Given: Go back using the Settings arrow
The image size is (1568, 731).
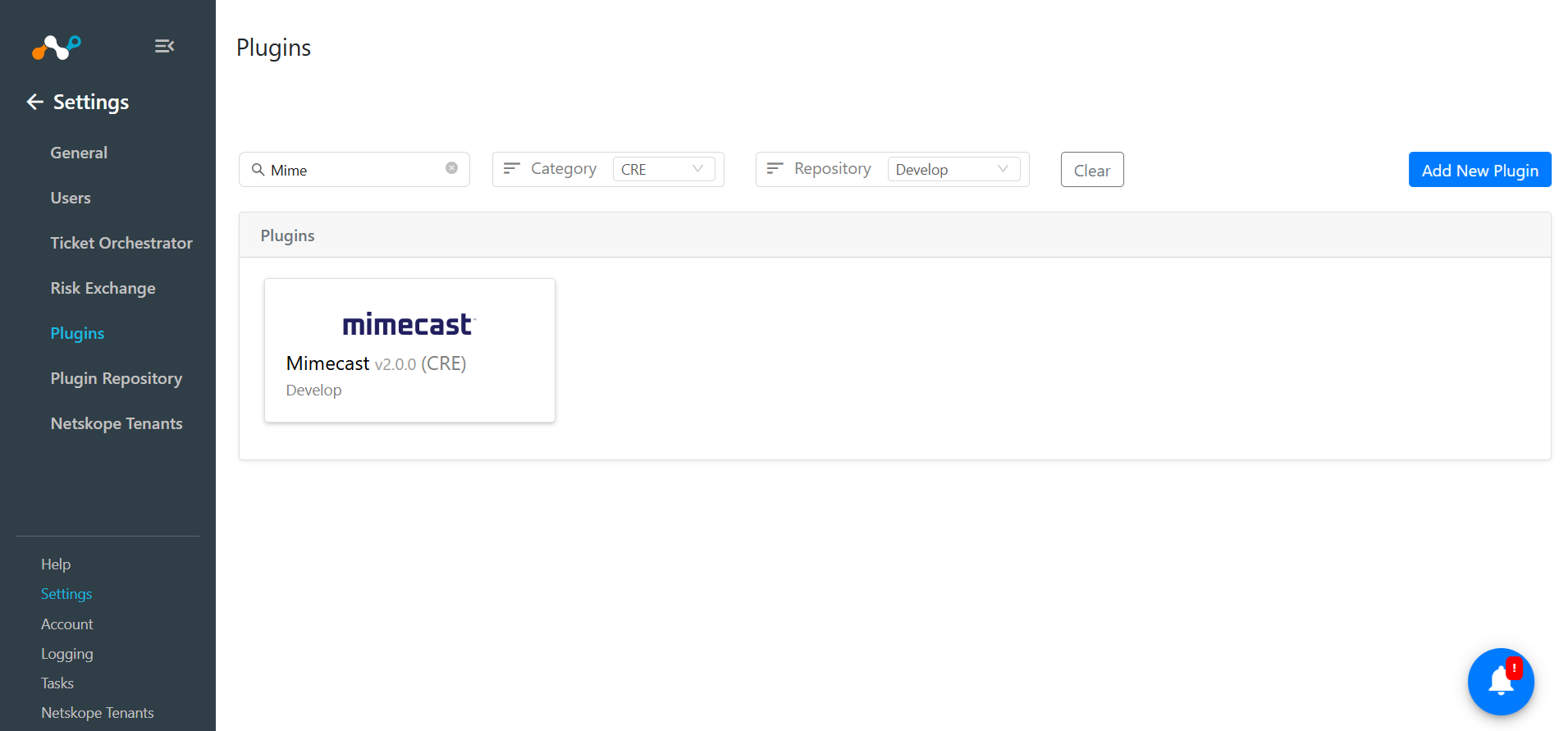Looking at the screenshot, I should [x=34, y=102].
